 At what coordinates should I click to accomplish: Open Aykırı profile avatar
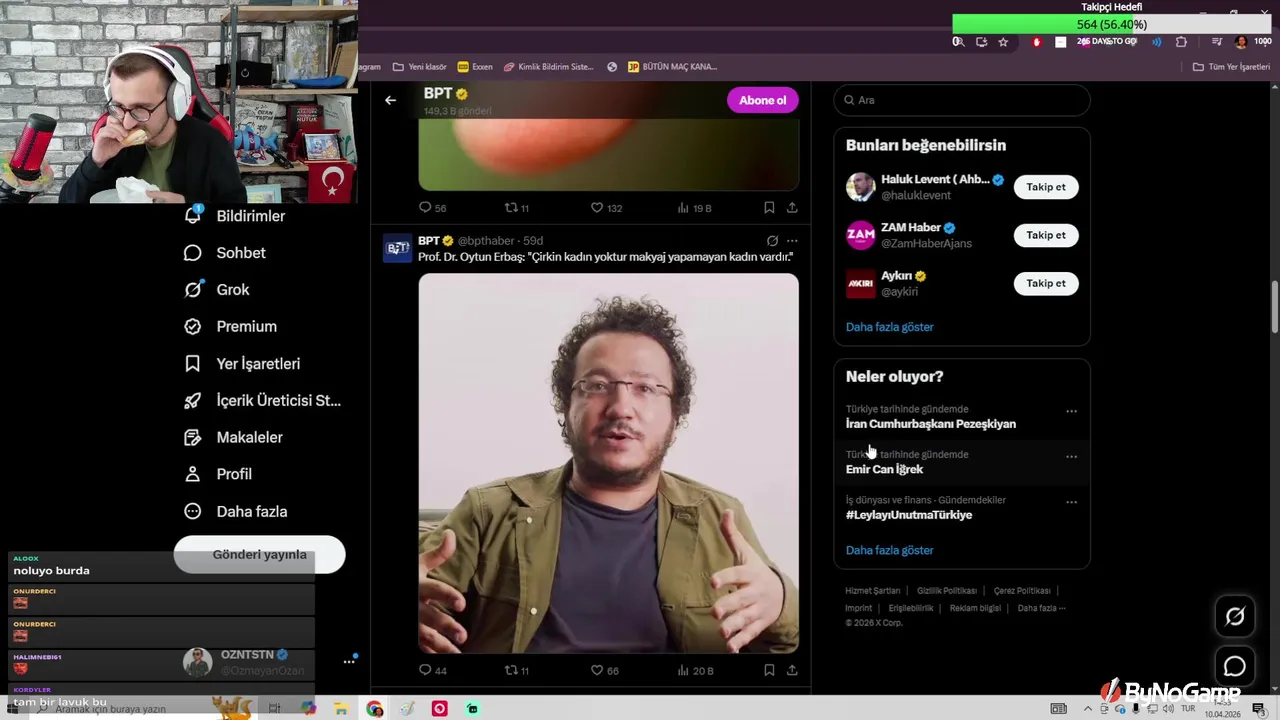(861, 283)
